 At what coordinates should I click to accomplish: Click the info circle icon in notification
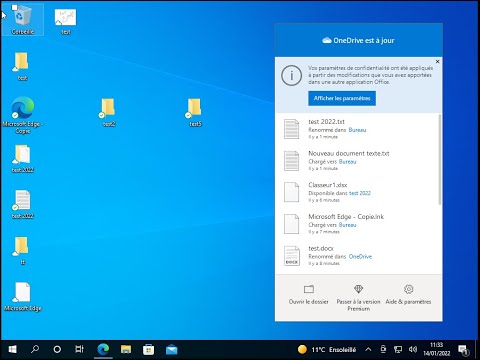coord(291,75)
